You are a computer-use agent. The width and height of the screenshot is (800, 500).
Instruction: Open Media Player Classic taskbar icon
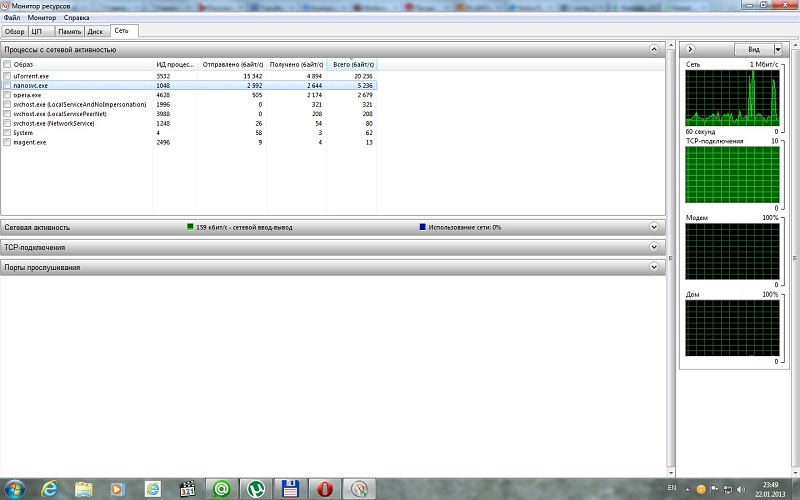coord(187,489)
